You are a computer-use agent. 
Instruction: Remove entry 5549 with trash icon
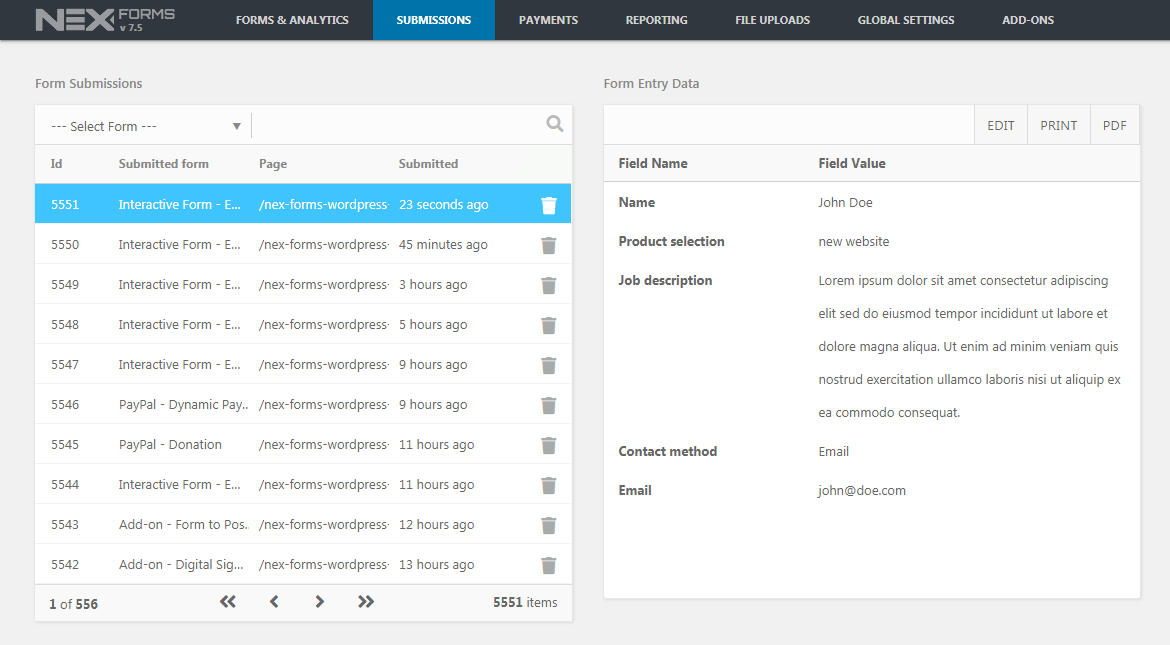(548, 285)
